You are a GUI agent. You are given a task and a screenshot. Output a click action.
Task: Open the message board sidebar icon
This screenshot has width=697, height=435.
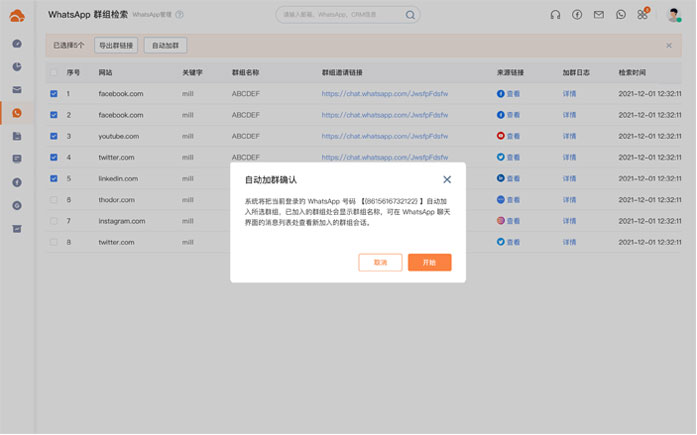[17, 159]
